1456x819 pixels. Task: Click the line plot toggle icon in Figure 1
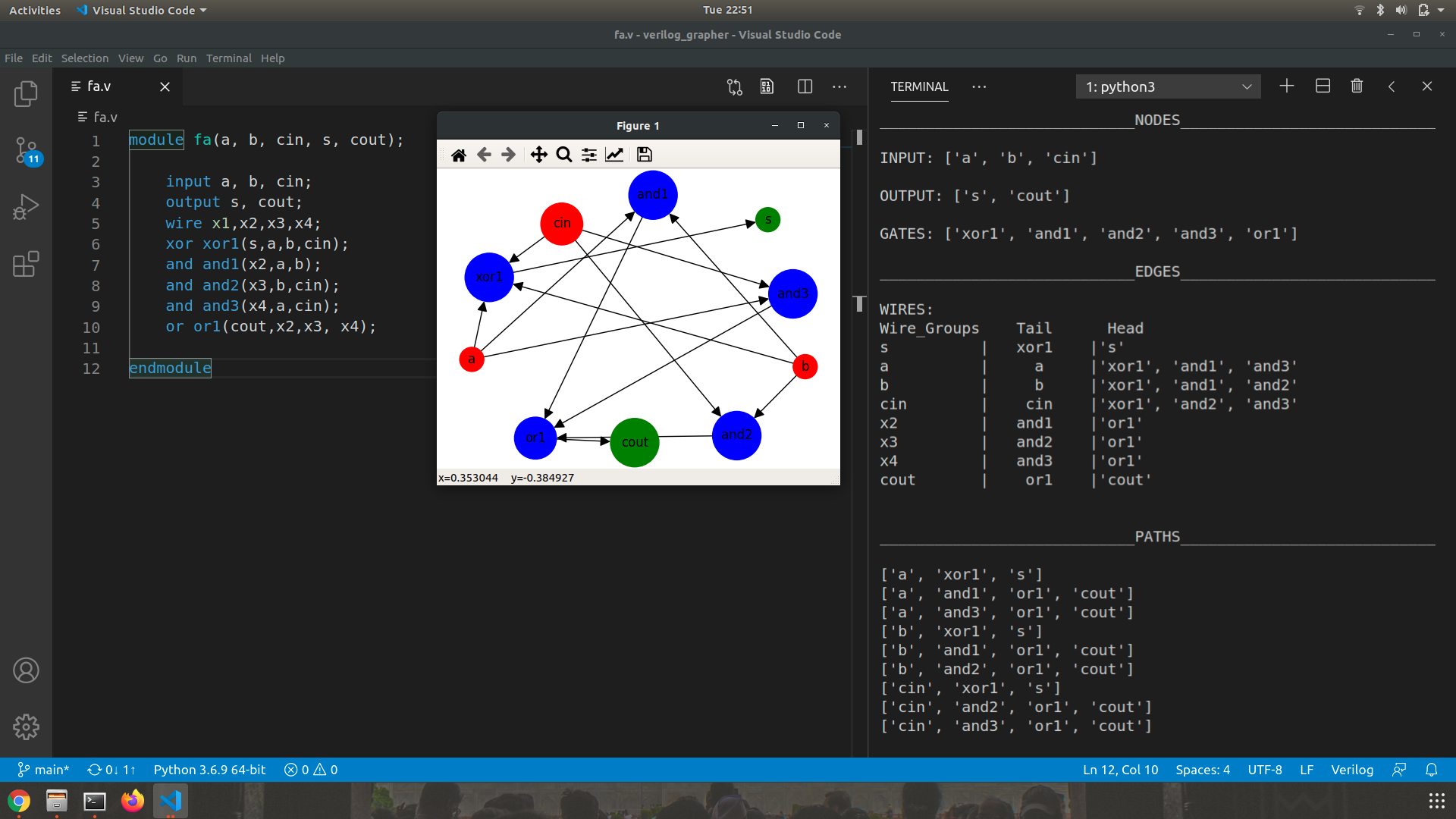click(x=616, y=154)
